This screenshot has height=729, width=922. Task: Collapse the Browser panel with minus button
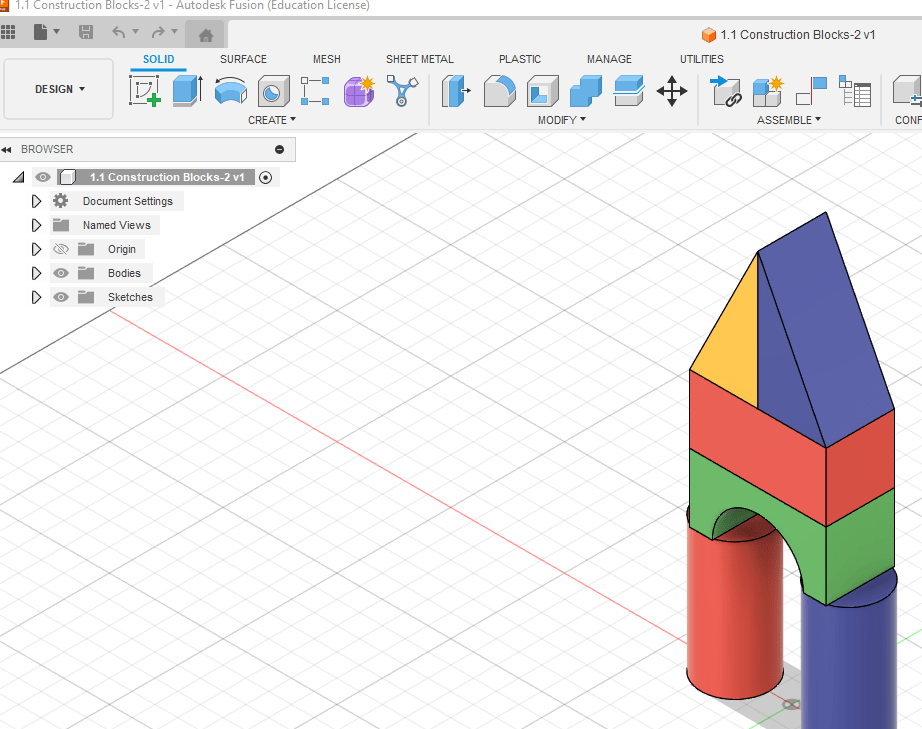279,149
